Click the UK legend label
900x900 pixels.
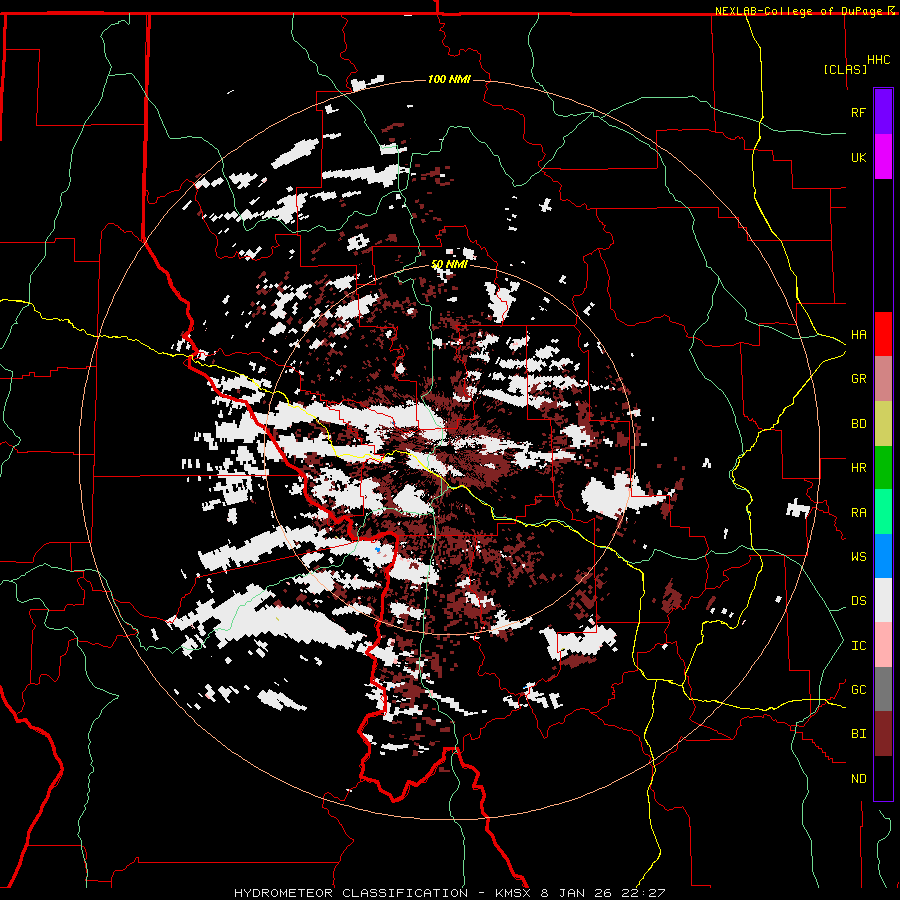(x=858, y=157)
